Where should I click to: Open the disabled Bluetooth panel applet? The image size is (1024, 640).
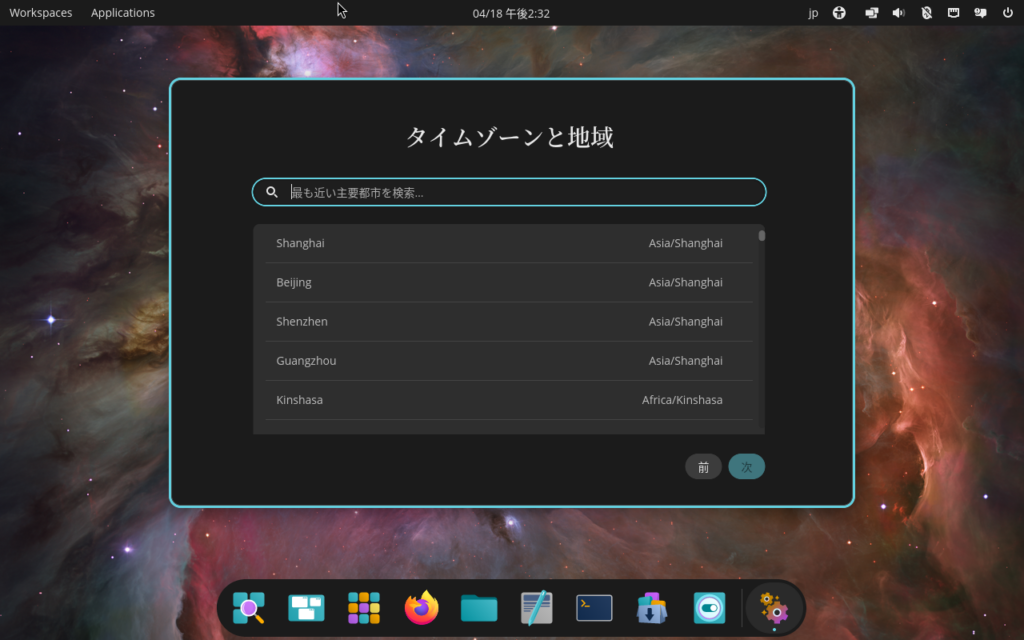pyautogui.click(x=926, y=13)
